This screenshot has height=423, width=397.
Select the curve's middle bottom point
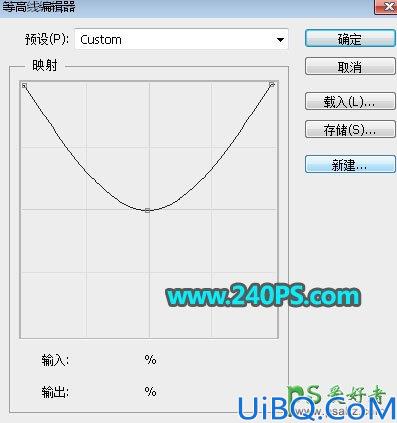[x=147, y=210]
